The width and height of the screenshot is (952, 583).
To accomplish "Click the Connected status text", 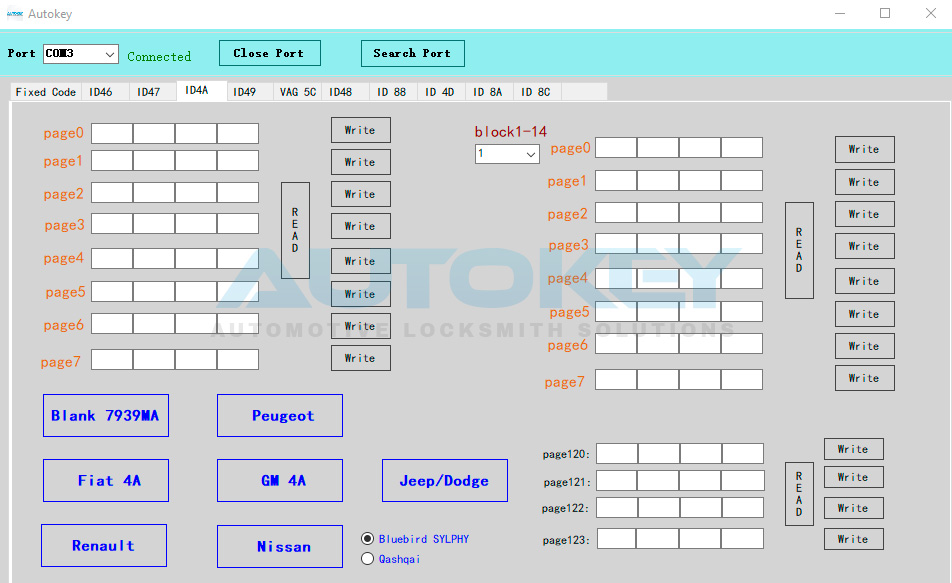I will [159, 56].
